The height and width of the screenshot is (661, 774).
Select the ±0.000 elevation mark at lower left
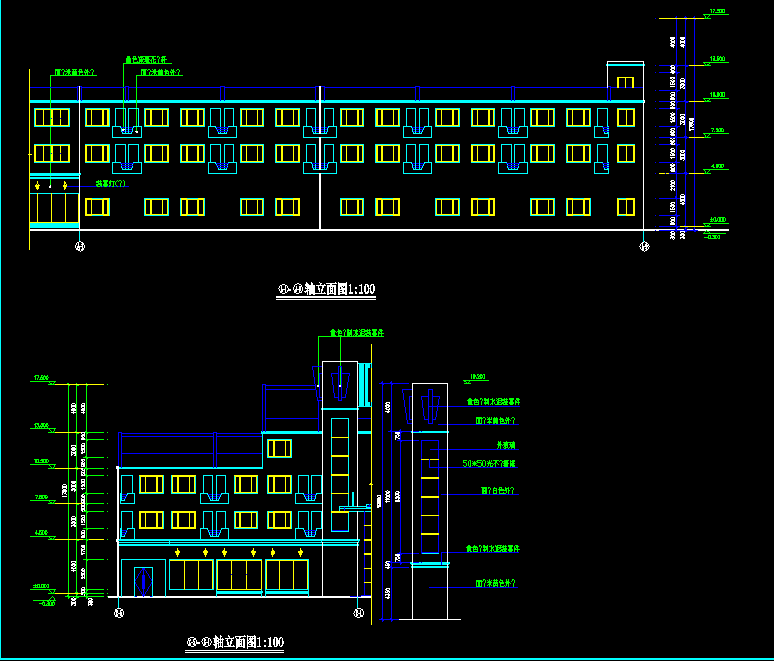coord(41,586)
